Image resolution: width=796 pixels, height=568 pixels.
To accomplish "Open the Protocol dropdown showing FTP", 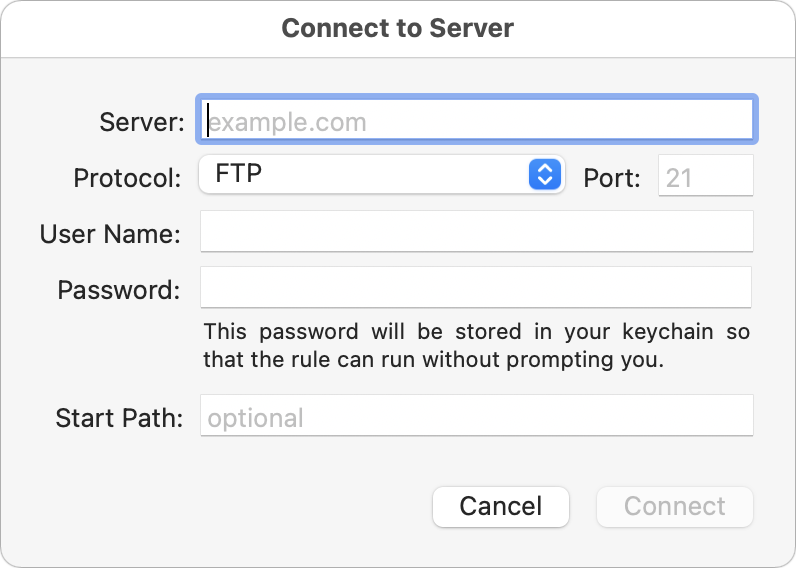I will click(382, 174).
